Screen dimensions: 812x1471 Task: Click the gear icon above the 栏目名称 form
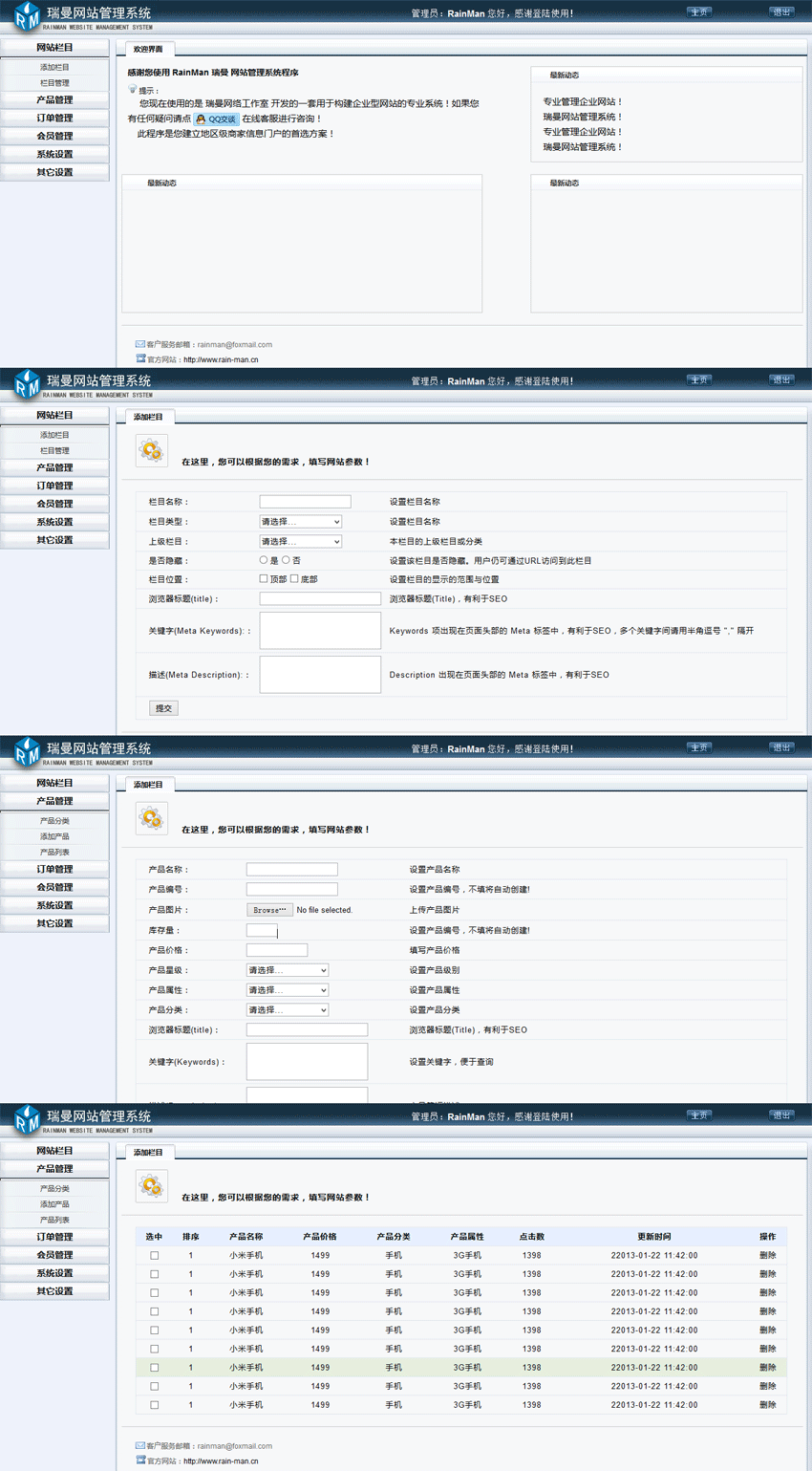(151, 450)
